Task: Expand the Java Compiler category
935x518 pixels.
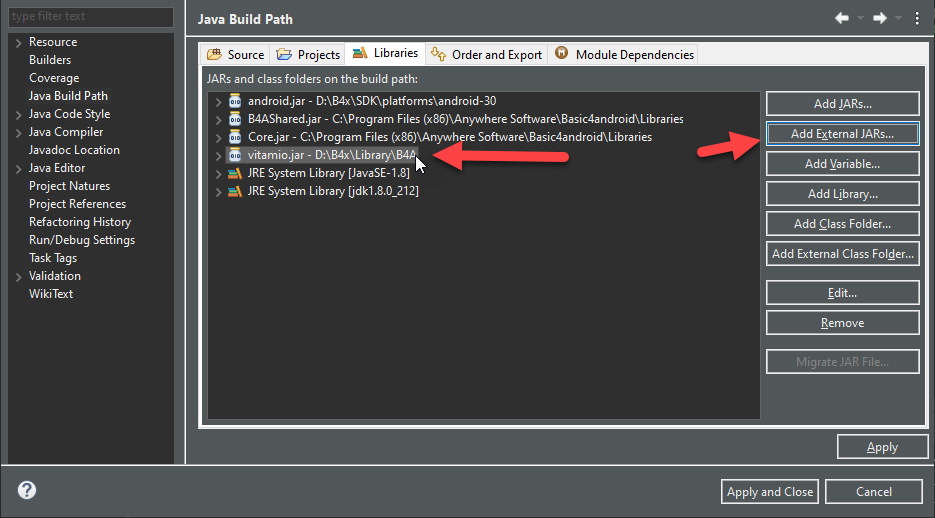Action: (18, 133)
